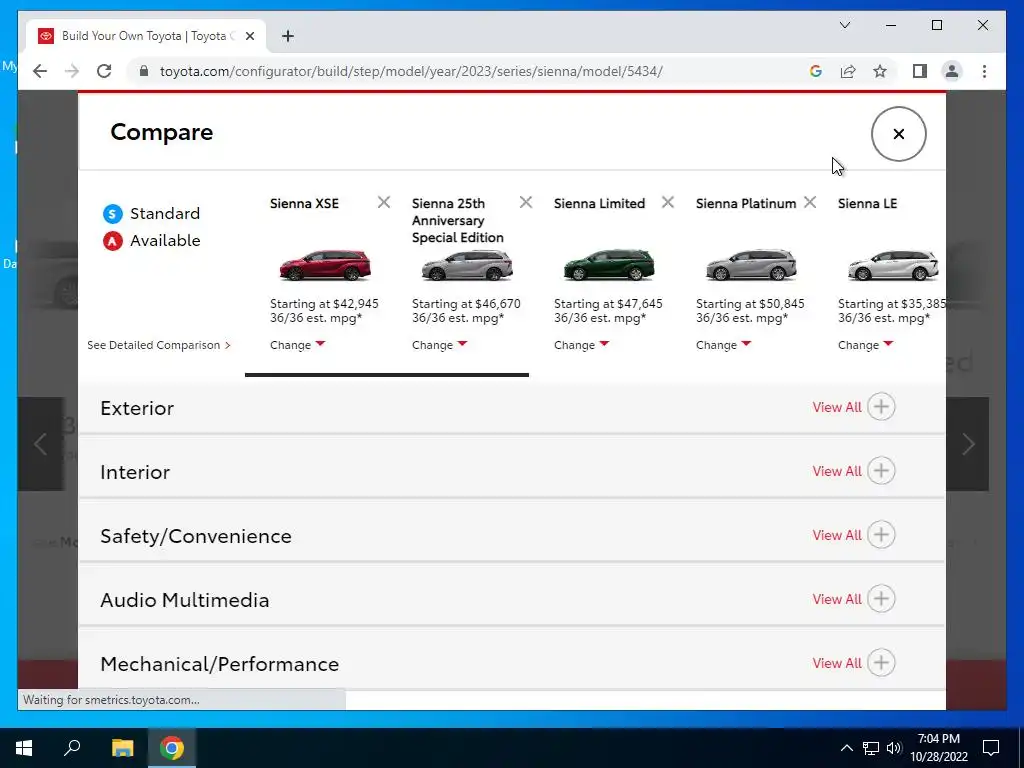The height and width of the screenshot is (768, 1024).
Task: Click View All for Audio Multimedia
Action: [x=837, y=599]
